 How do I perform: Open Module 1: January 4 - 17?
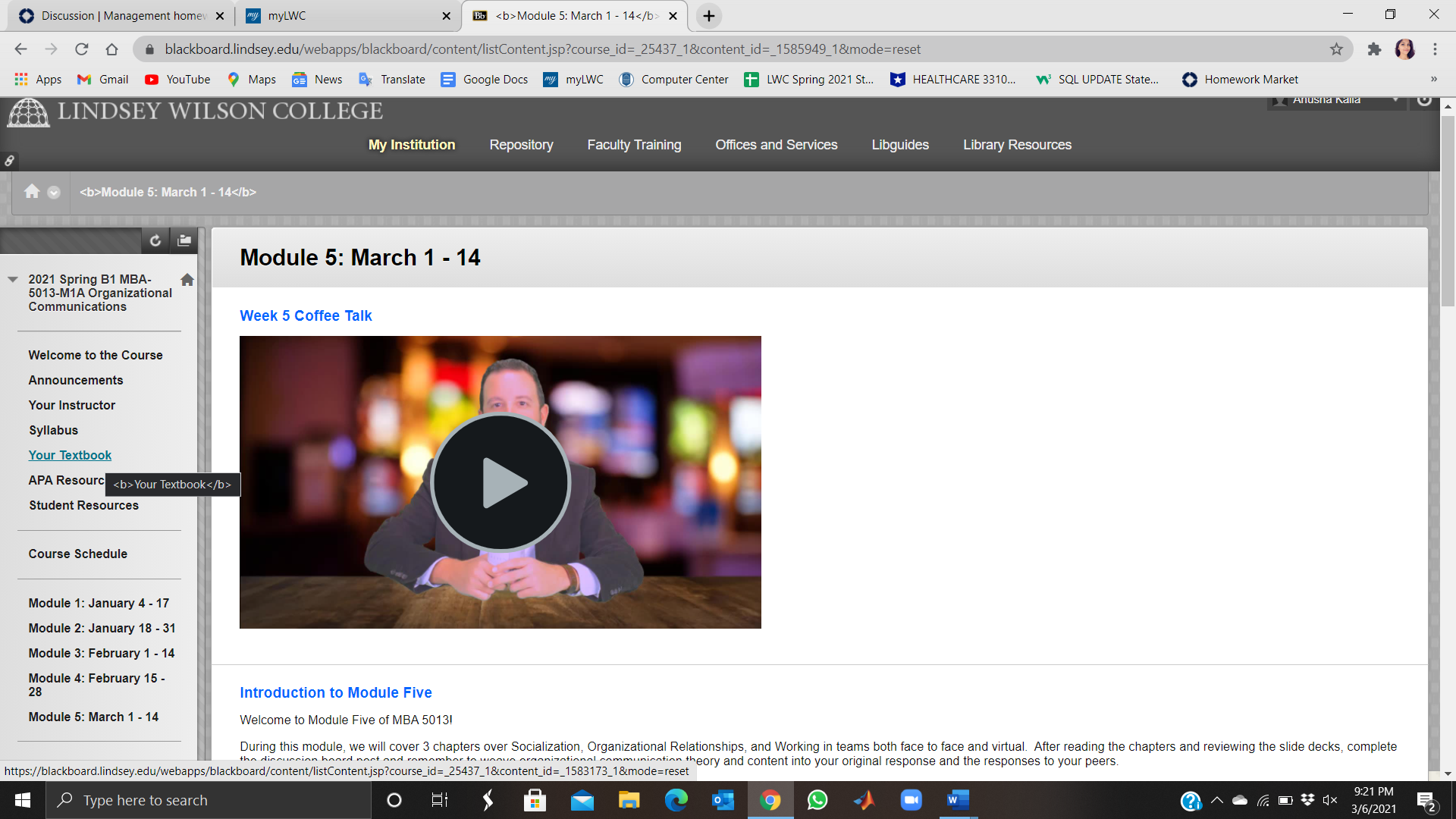pos(99,603)
